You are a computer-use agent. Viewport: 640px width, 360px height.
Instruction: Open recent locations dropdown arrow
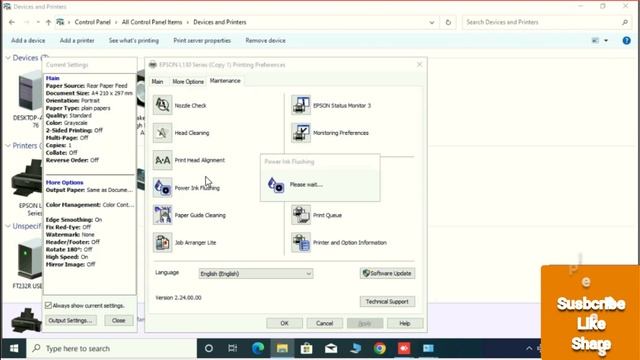[38, 22]
